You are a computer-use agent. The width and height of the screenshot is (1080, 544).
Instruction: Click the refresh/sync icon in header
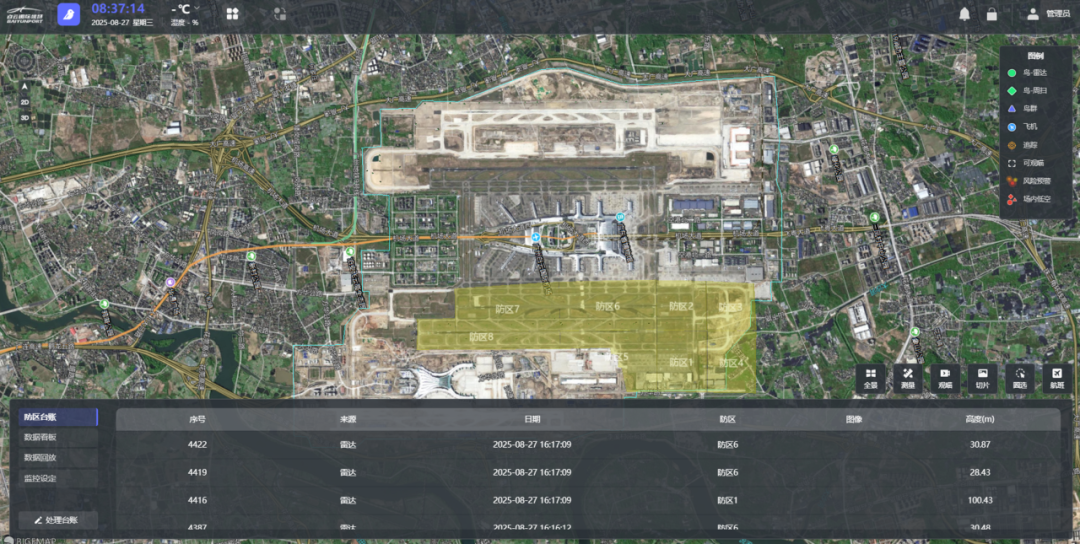[x=279, y=14]
